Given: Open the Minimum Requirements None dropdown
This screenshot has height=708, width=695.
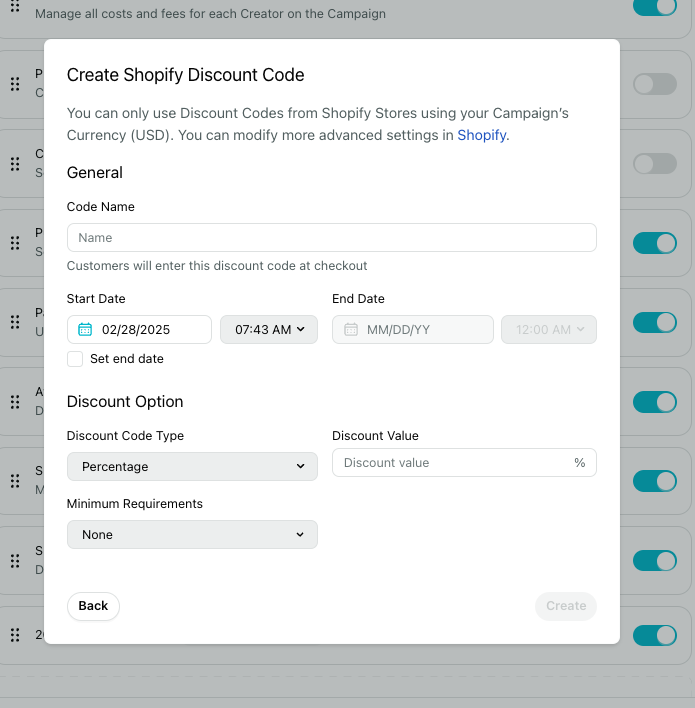Looking at the screenshot, I should click(x=192, y=535).
